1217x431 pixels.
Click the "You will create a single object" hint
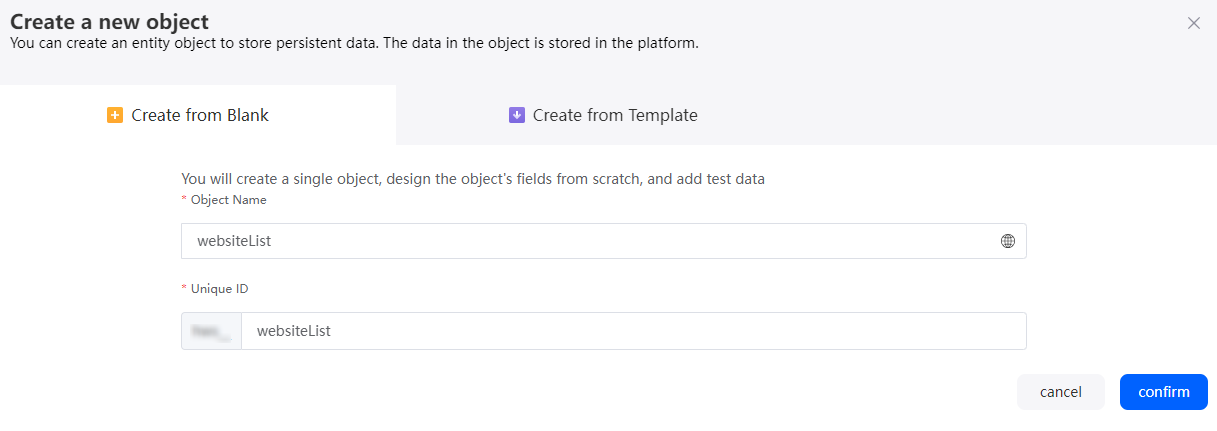pos(473,179)
